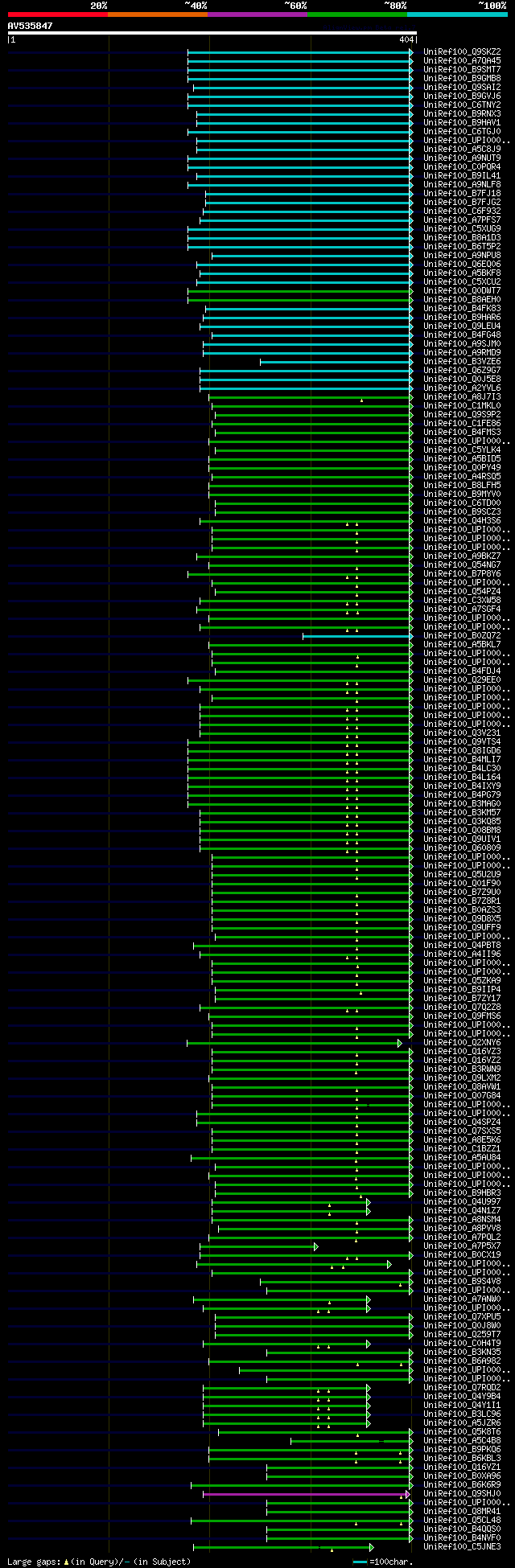The height and width of the screenshot is (1568, 515).
Task: Open hit UniRef100_C6TNY2
Action: 462,105
